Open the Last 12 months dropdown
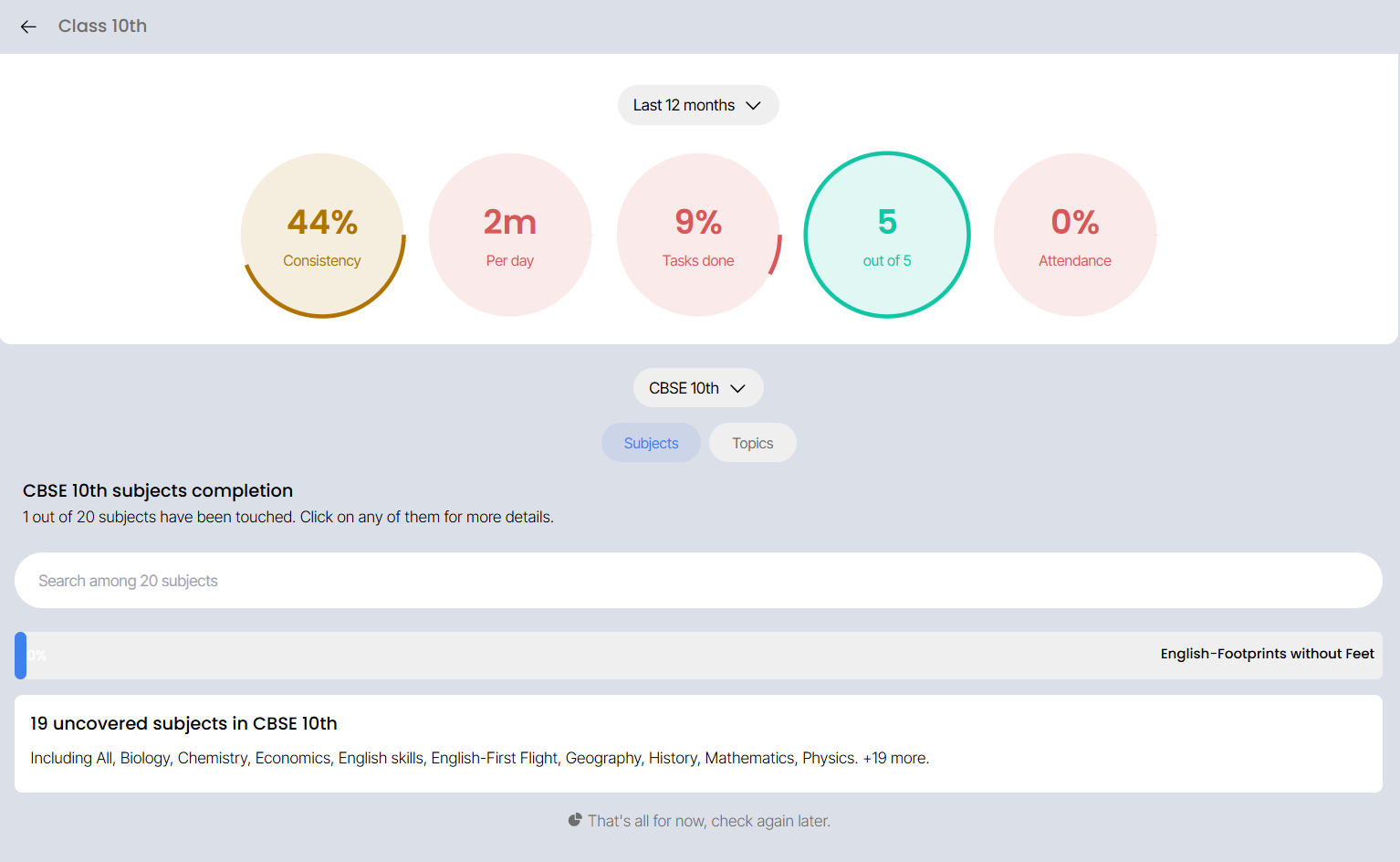The height and width of the screenshot is (862, 1400). (x=698, y=105)
